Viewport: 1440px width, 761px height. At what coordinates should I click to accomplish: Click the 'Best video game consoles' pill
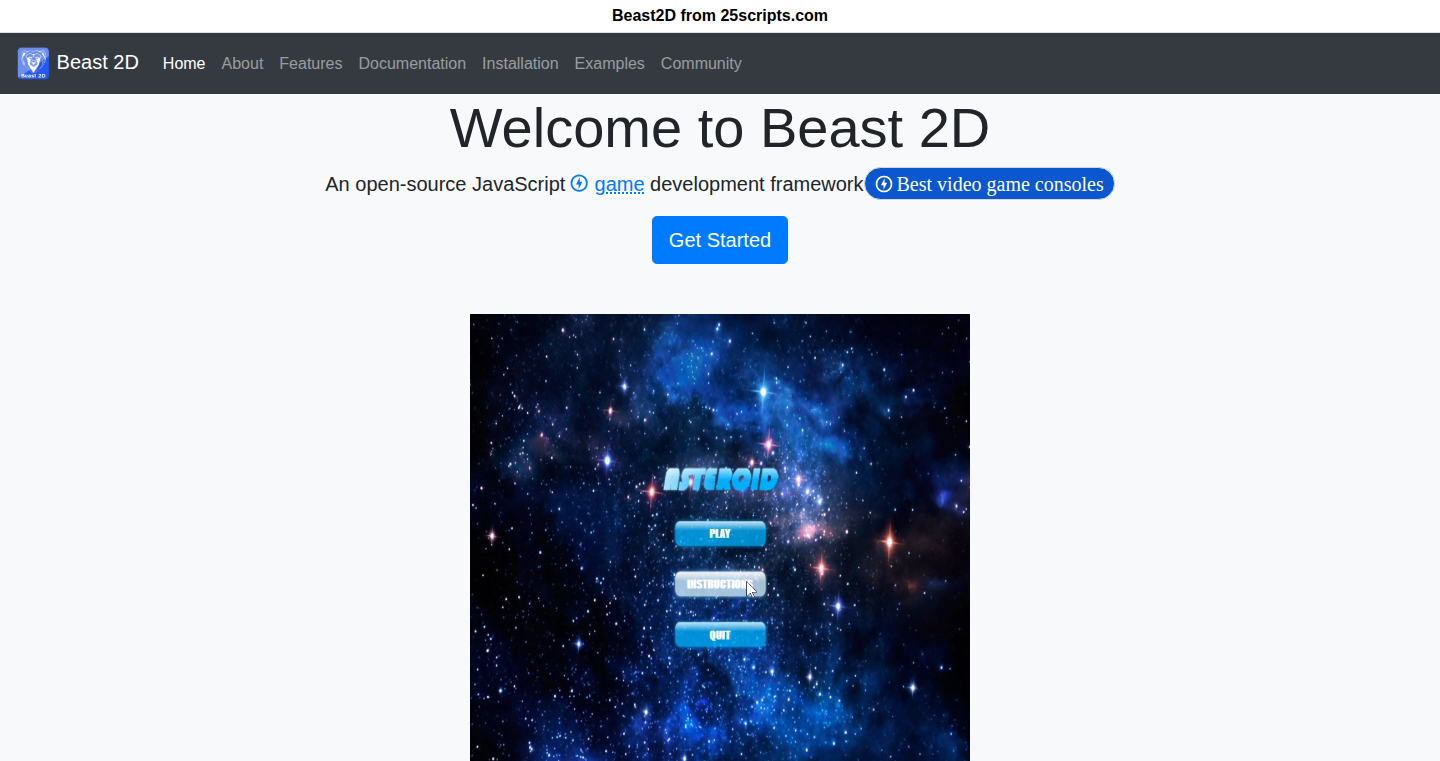coord(989,184)
